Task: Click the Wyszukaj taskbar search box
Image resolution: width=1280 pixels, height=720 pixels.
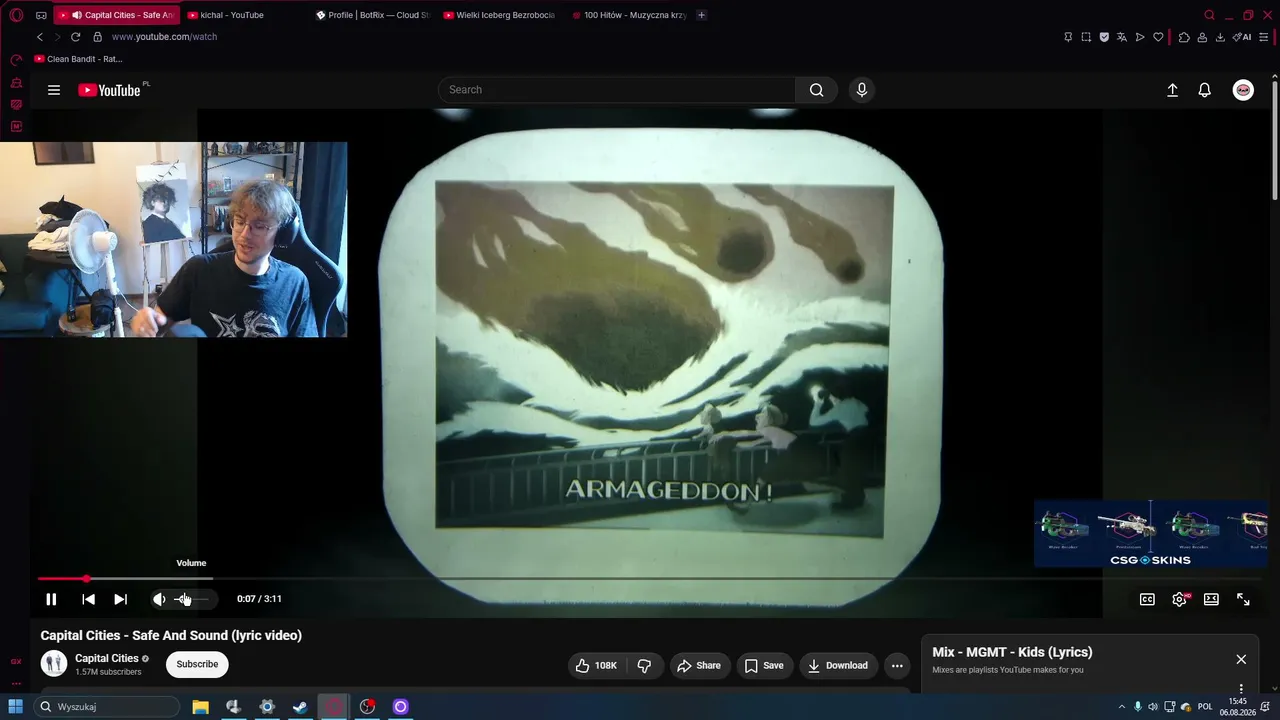Action: pos(107,707)
